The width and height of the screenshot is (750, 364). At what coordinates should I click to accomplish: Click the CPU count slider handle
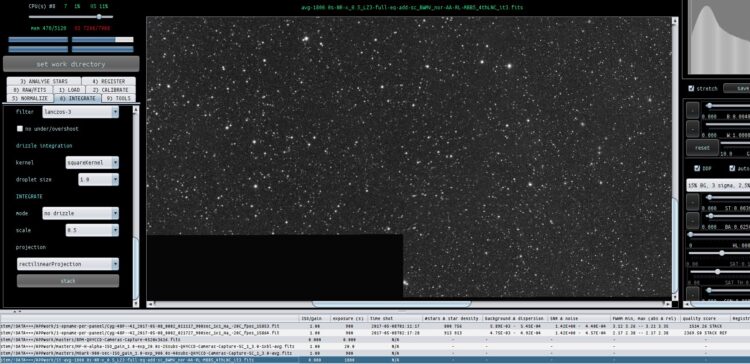99,17
